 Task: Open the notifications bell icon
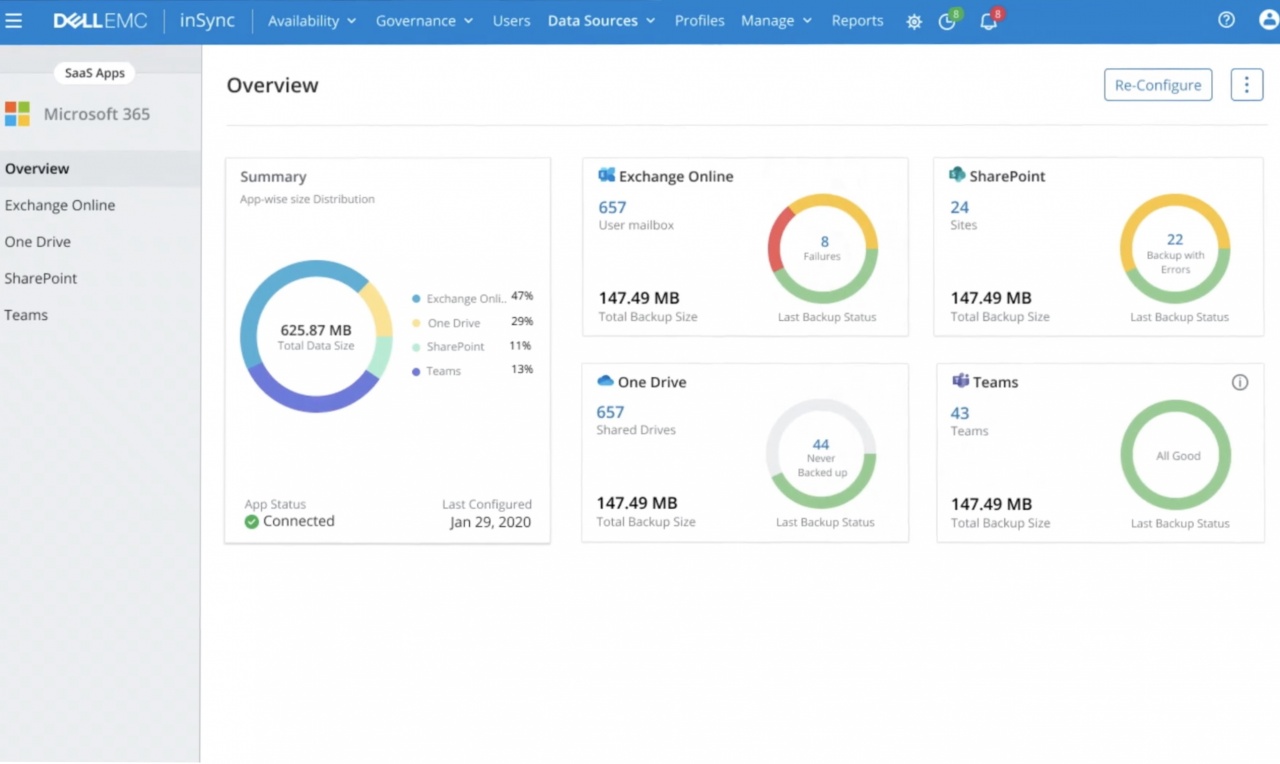[990, 20]
